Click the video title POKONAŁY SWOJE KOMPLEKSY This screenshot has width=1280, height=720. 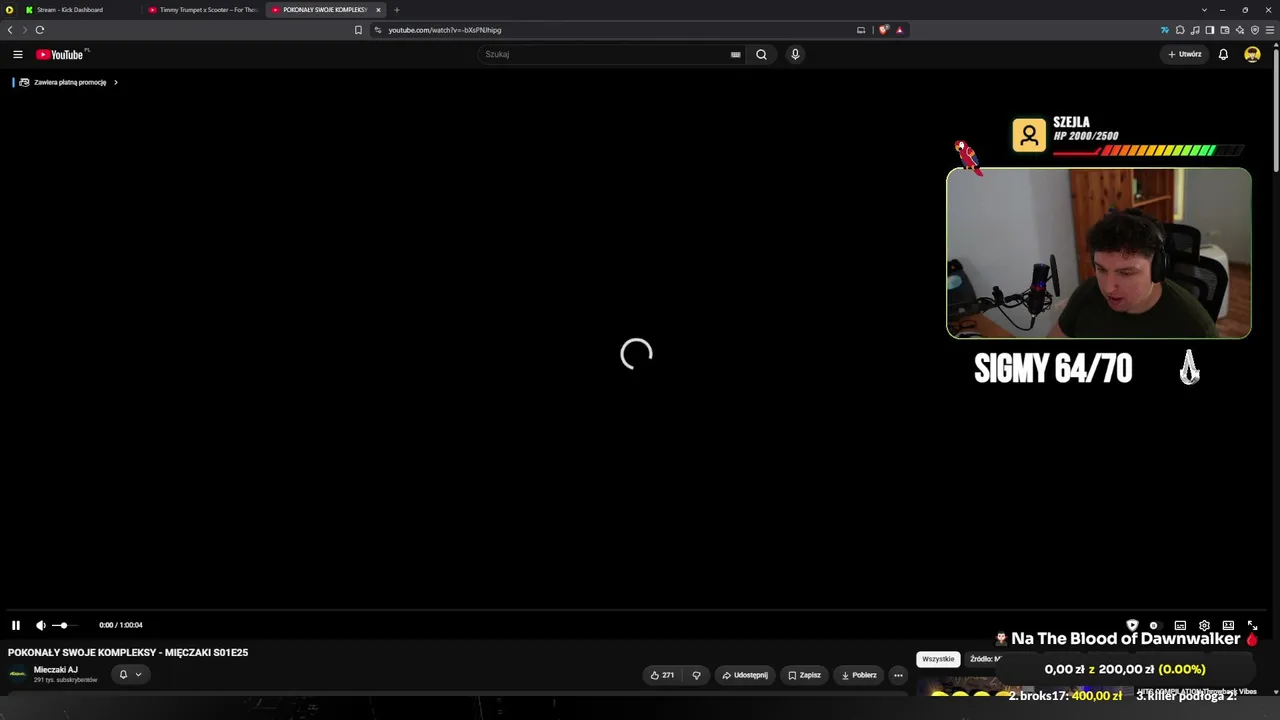pyautogui.click(x=128, y=652)
